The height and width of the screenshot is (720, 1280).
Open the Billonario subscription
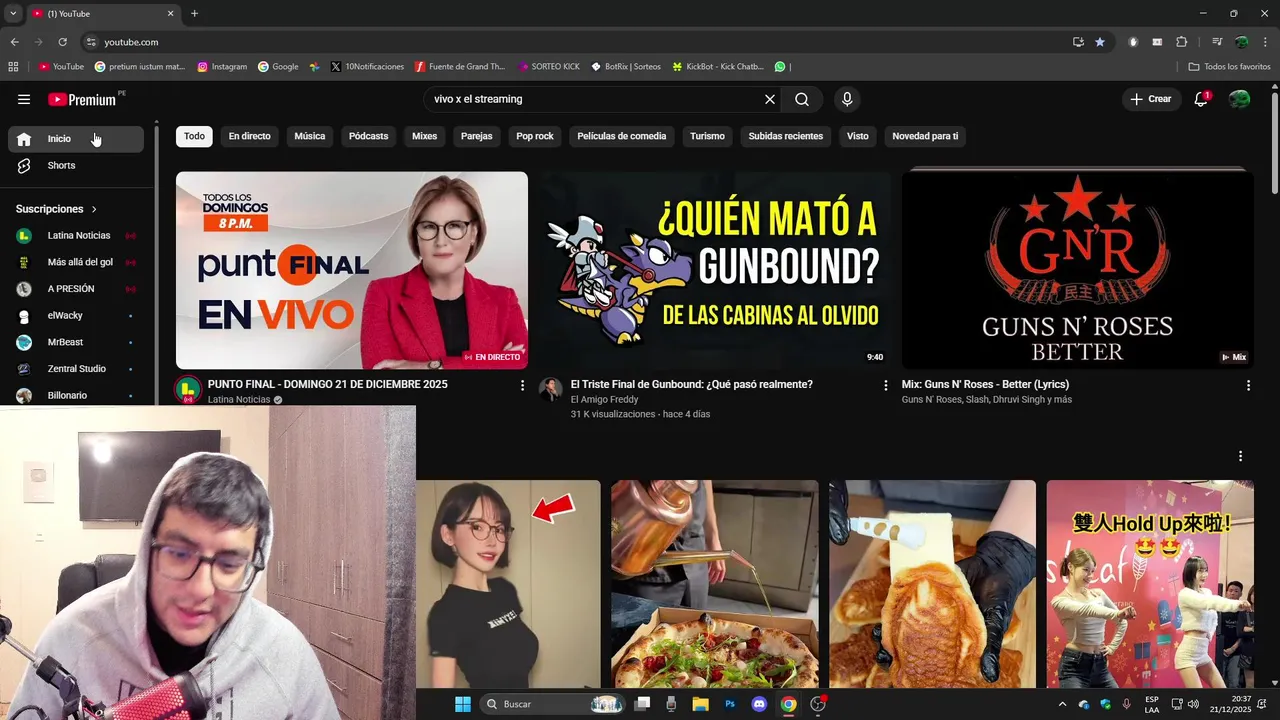pyautogui.click(x=76, y=395)
